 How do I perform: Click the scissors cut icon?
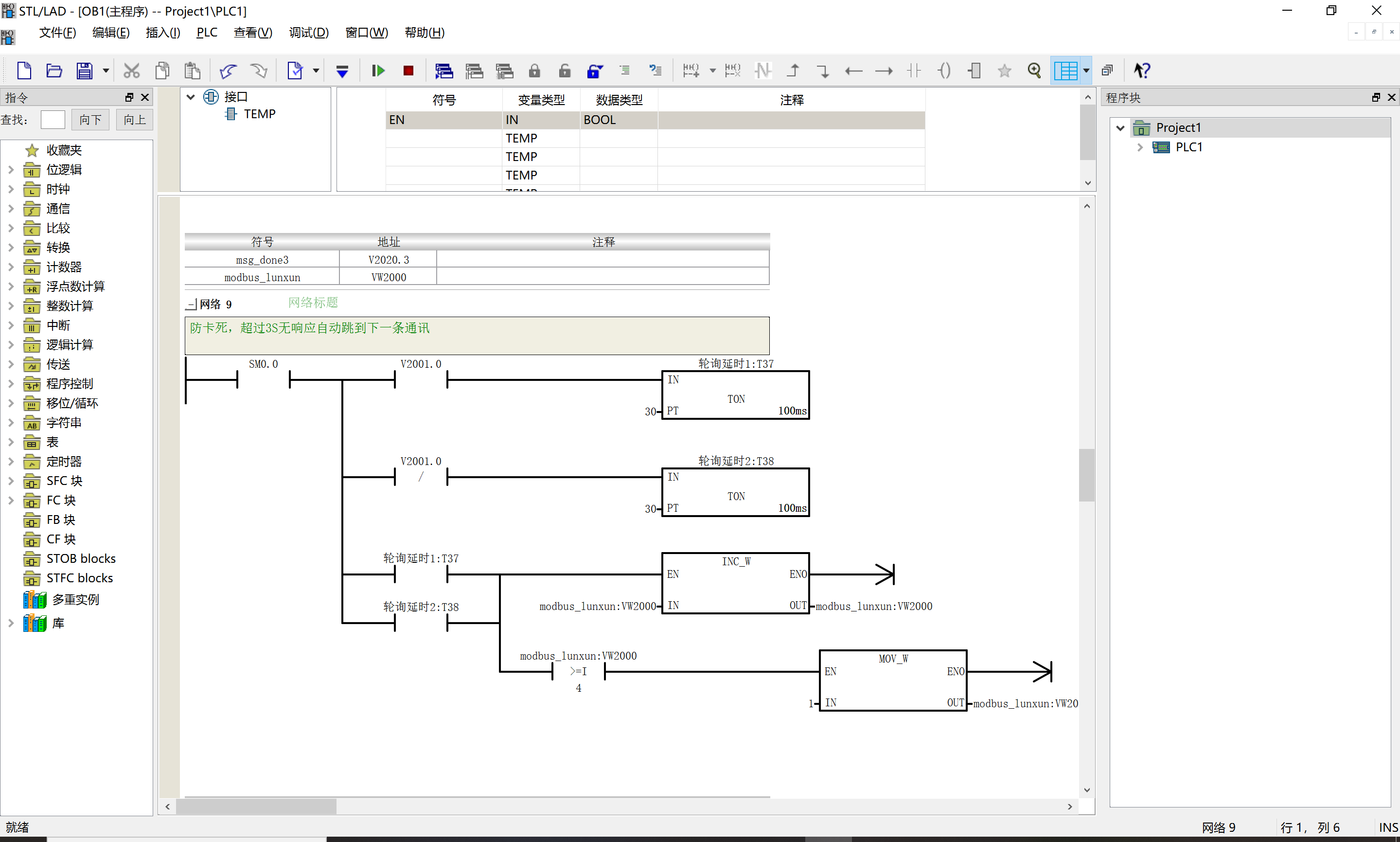coord(132,71)
